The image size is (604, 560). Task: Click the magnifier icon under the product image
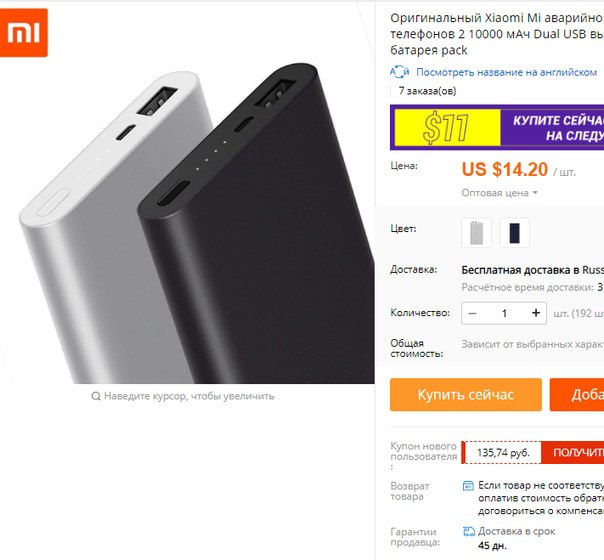point(96,396)
